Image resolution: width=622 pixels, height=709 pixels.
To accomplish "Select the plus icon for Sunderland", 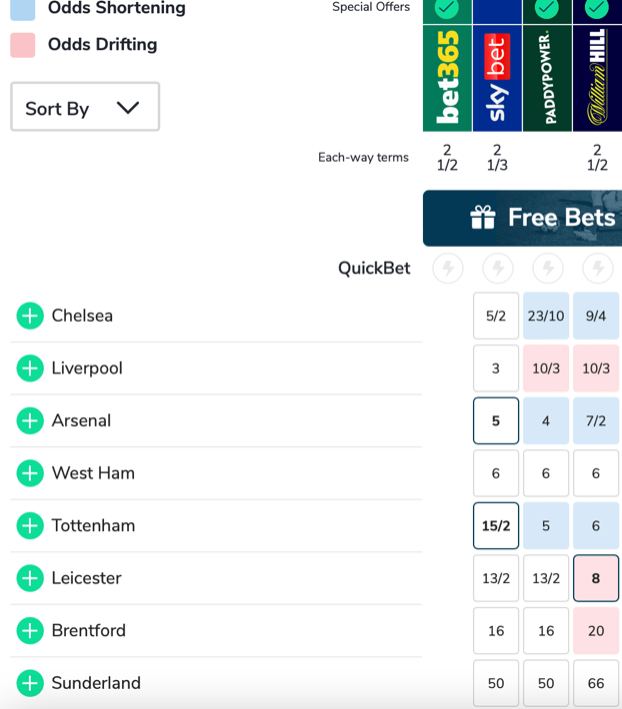I will coord(30,683).
